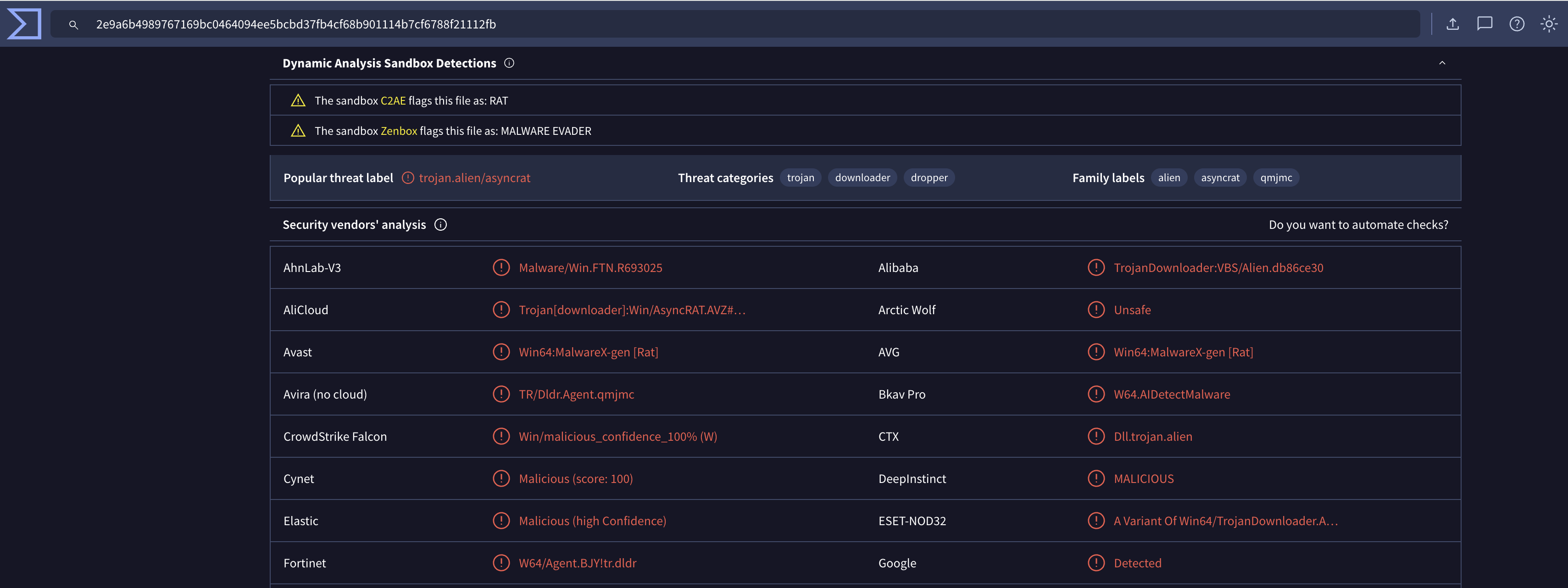Click W64/Agent.BJY!tr.dldr Fortinet result
1568x588 pixels.
(578, 563)
